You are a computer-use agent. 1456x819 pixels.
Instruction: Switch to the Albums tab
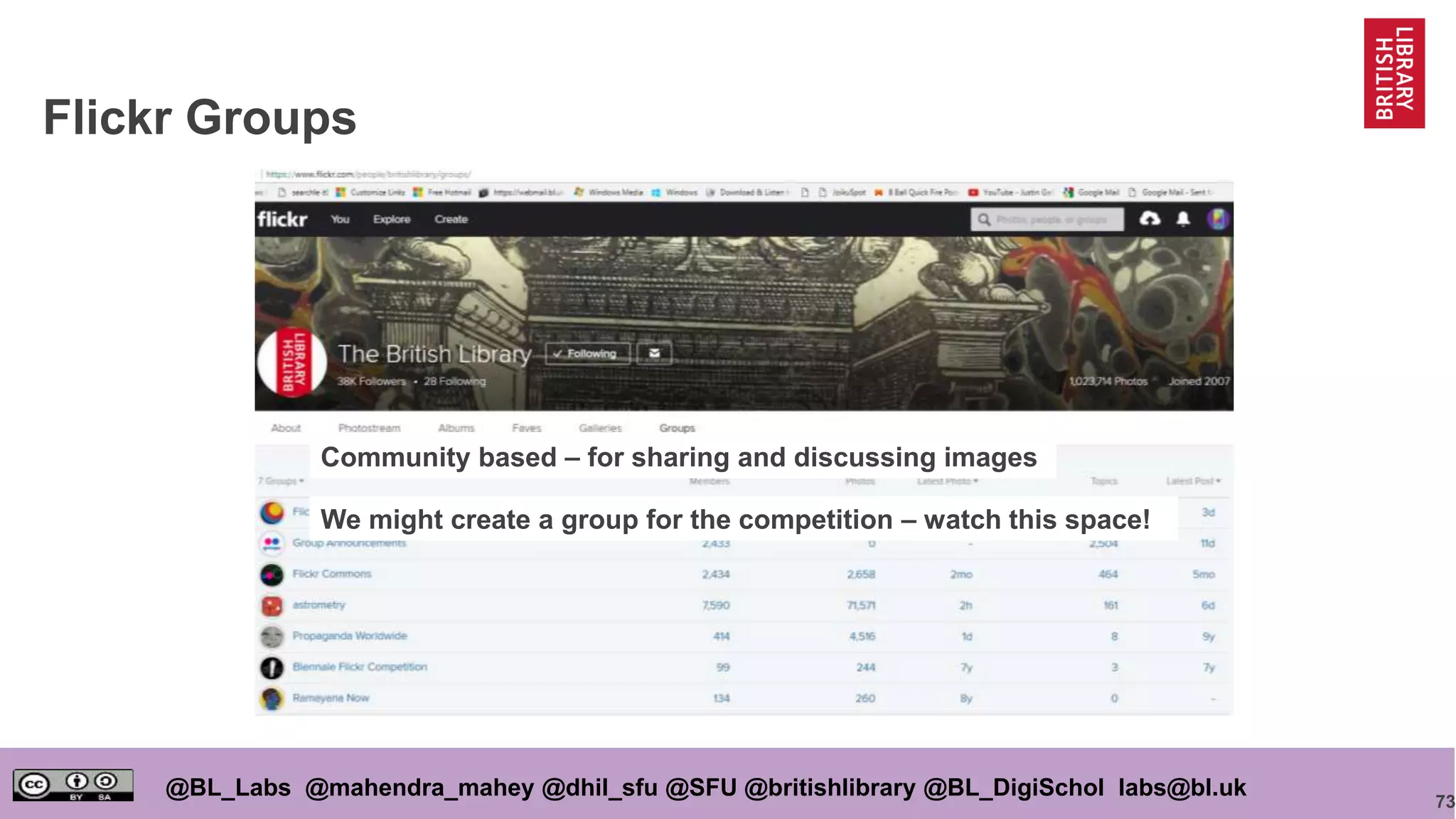coord(456,428)
